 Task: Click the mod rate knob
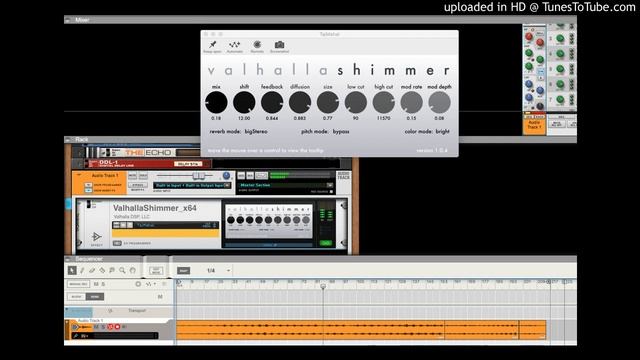411,102
